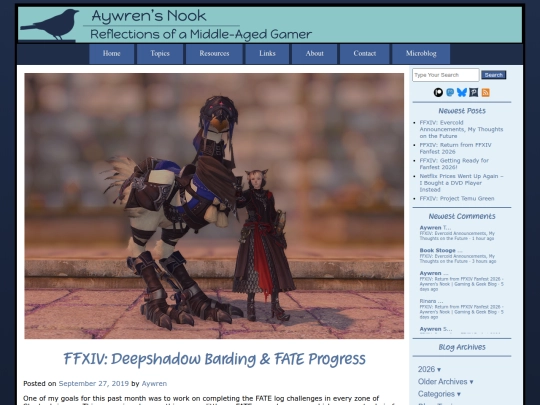The image size is (540, 405).
Task: Open the About page
Action: [314, 54]
